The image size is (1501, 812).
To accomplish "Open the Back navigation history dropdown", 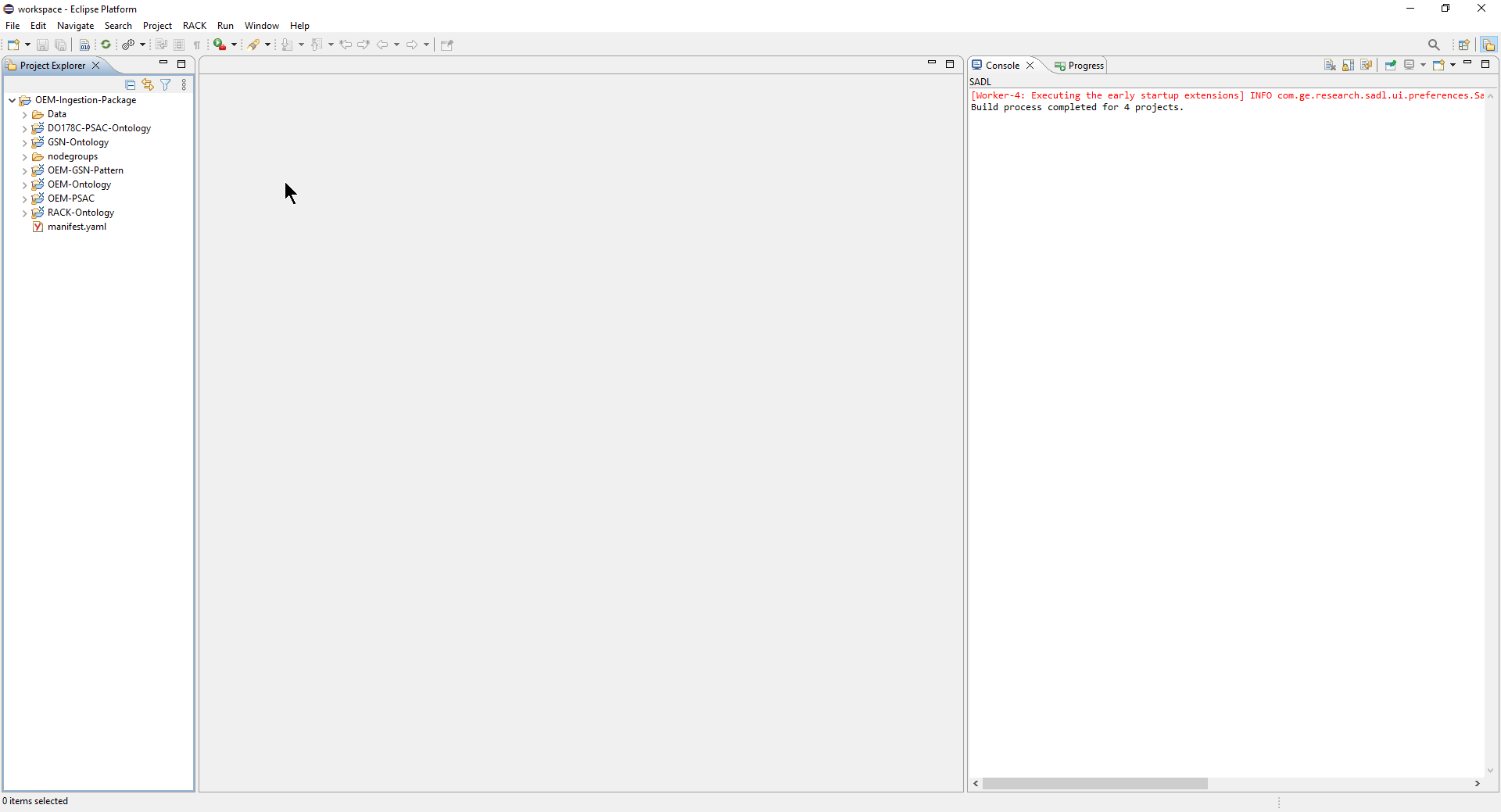I will (396, 45).
